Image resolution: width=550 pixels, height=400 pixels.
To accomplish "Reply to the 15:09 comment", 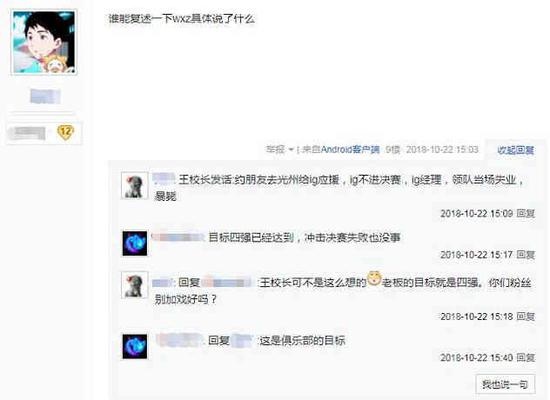I will 525,213.
